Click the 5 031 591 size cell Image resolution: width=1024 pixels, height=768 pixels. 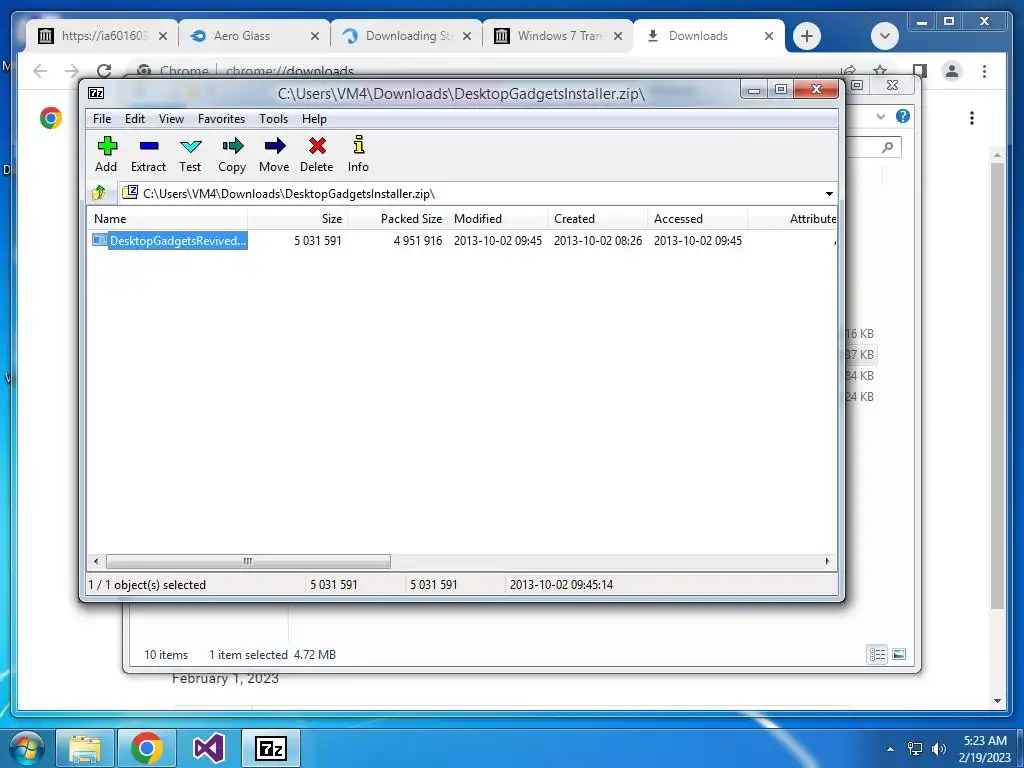click(x=317, y=241)
